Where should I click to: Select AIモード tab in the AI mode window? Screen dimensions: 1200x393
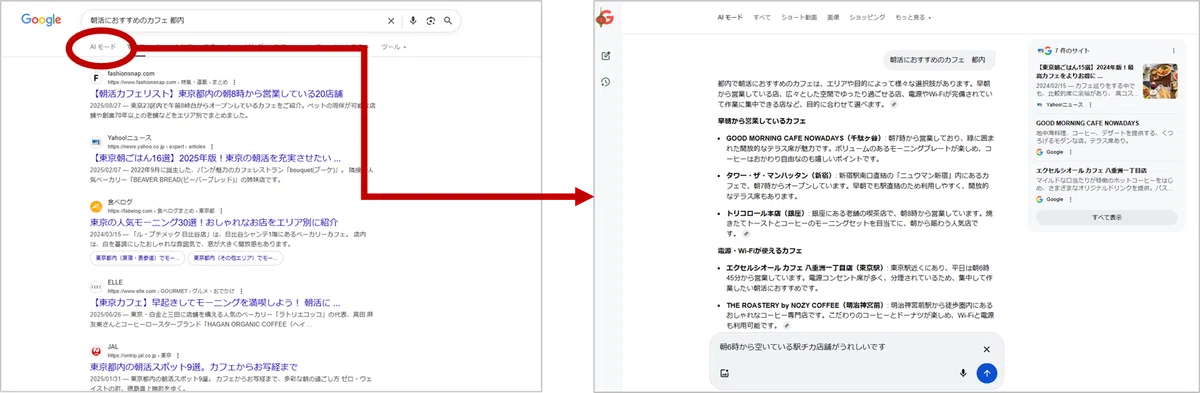pos(731,18)
